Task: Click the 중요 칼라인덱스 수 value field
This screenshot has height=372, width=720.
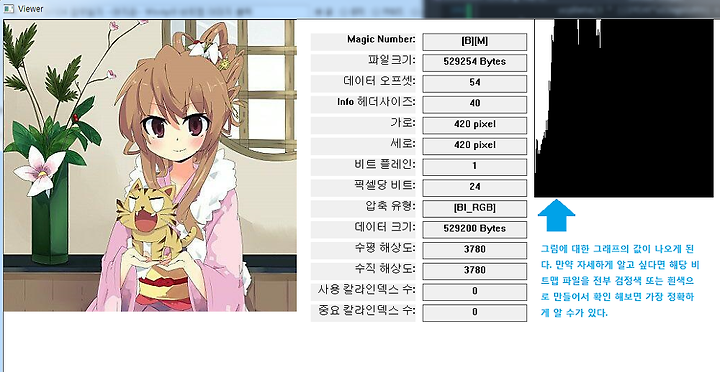Action: pos(474,312)
